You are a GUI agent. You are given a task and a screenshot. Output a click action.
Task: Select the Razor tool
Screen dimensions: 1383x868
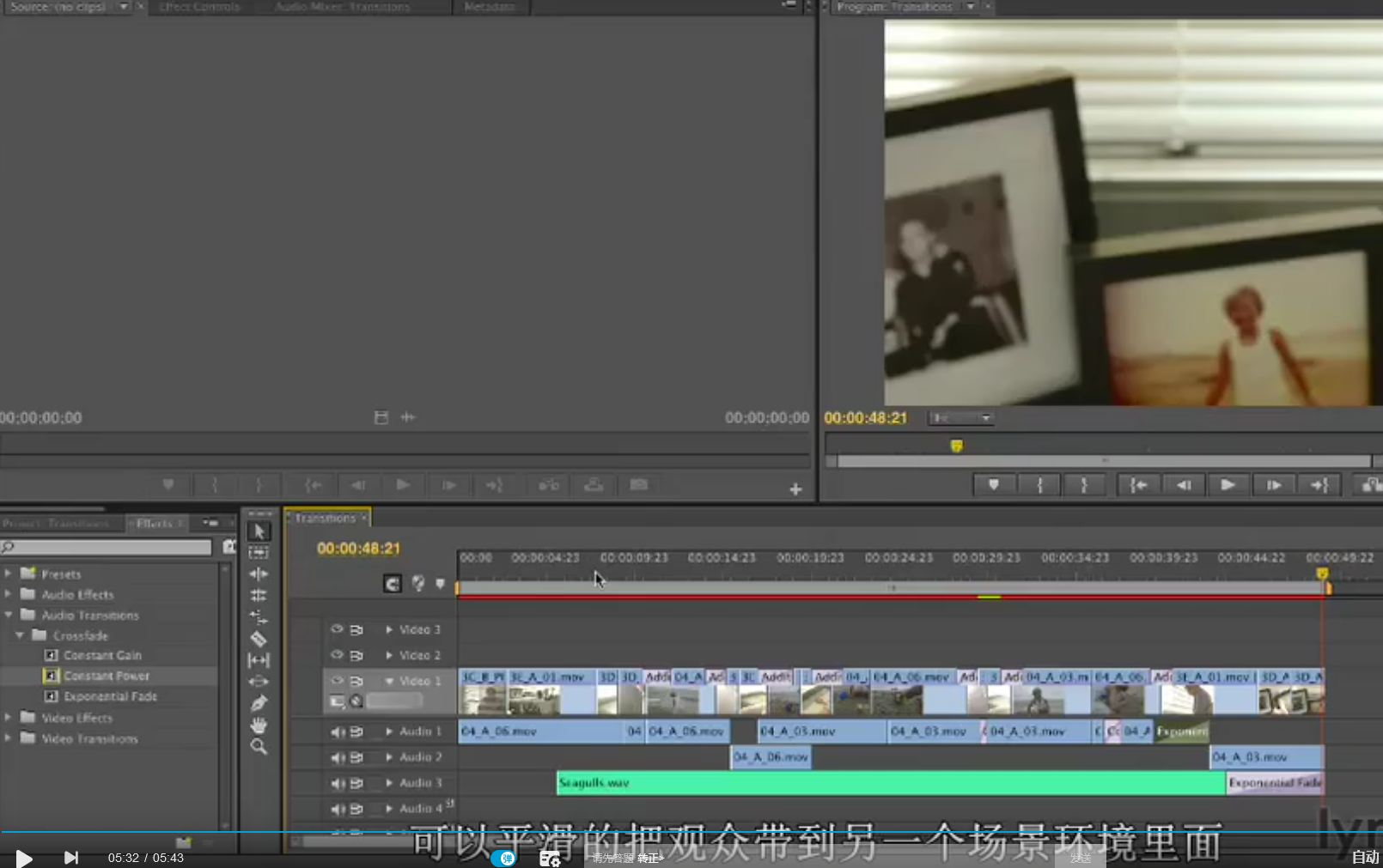coord(258,639)
